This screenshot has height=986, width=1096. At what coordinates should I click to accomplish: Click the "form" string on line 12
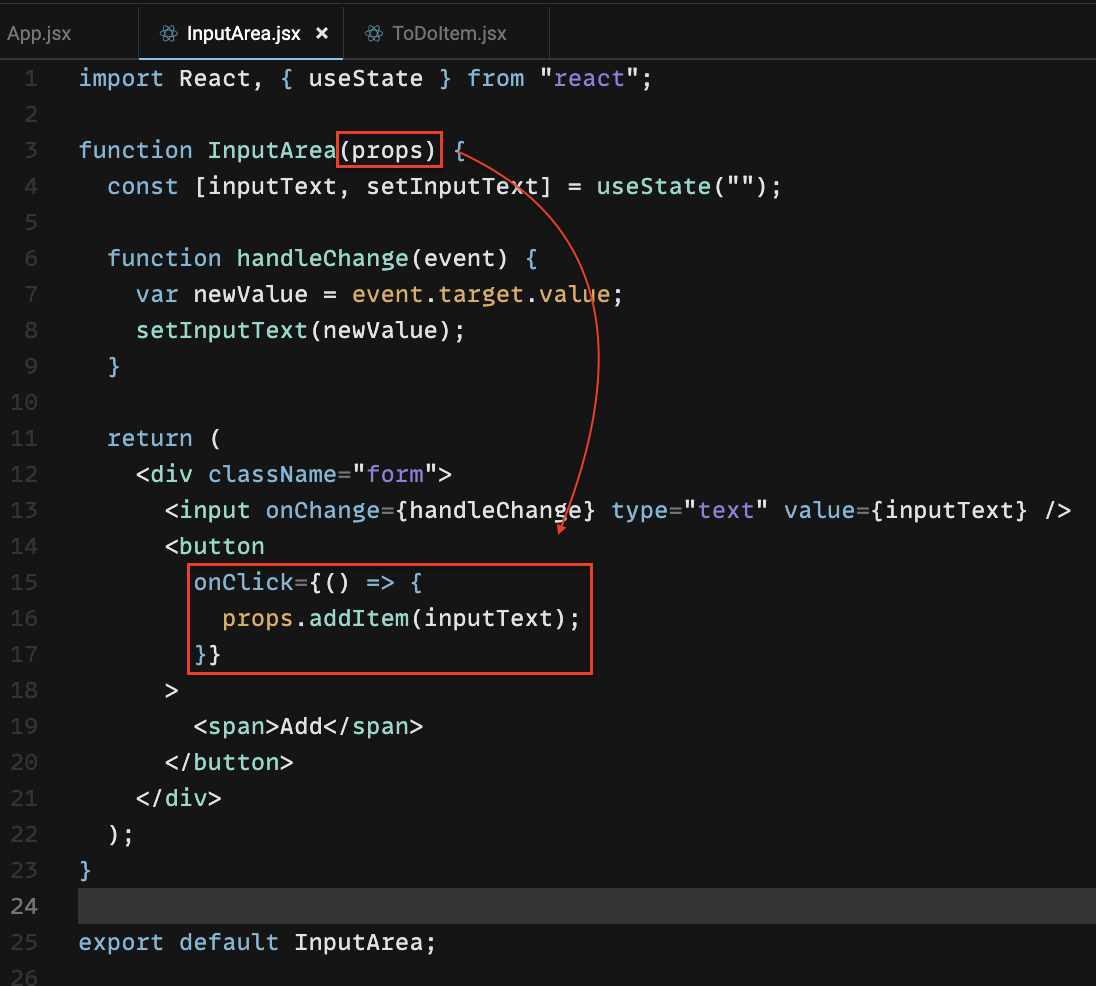395,474
